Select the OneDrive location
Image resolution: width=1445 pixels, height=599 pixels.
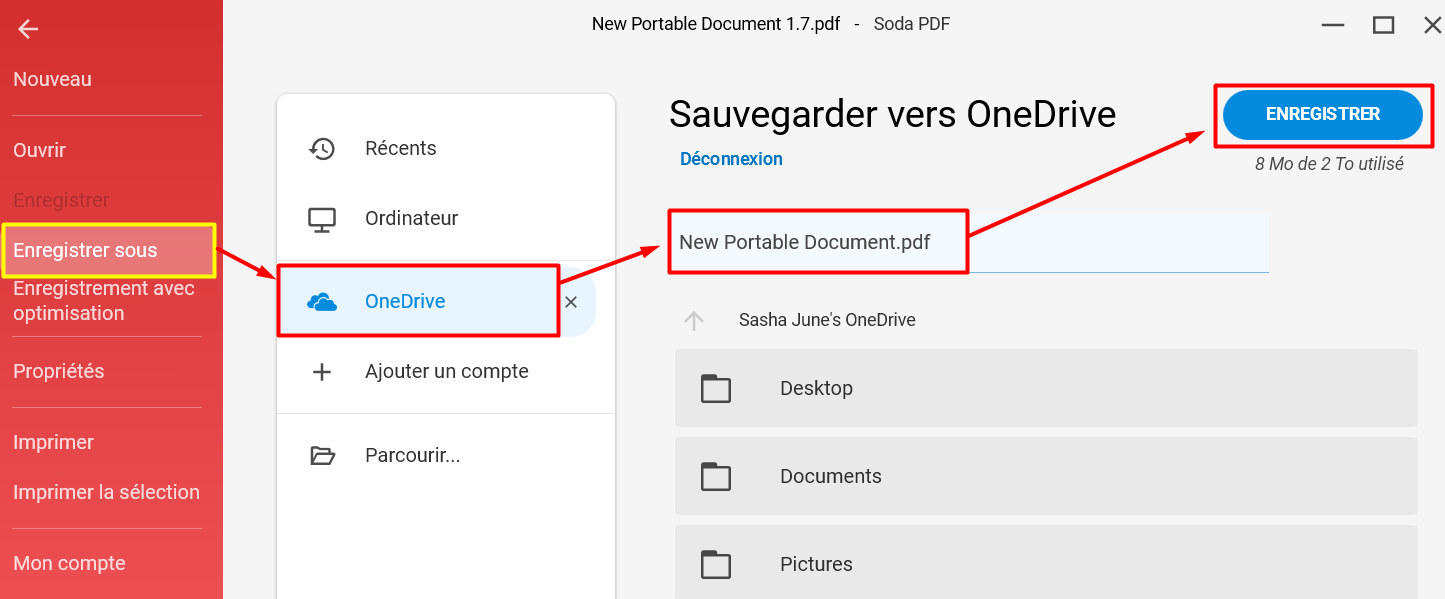point(405,301)
